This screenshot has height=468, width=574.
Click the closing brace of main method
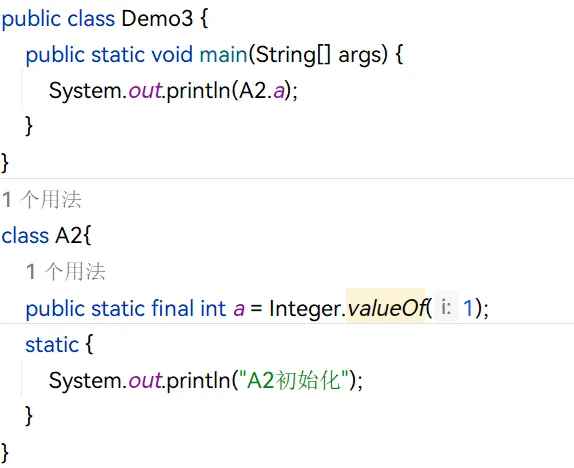(x=29, y=126)
